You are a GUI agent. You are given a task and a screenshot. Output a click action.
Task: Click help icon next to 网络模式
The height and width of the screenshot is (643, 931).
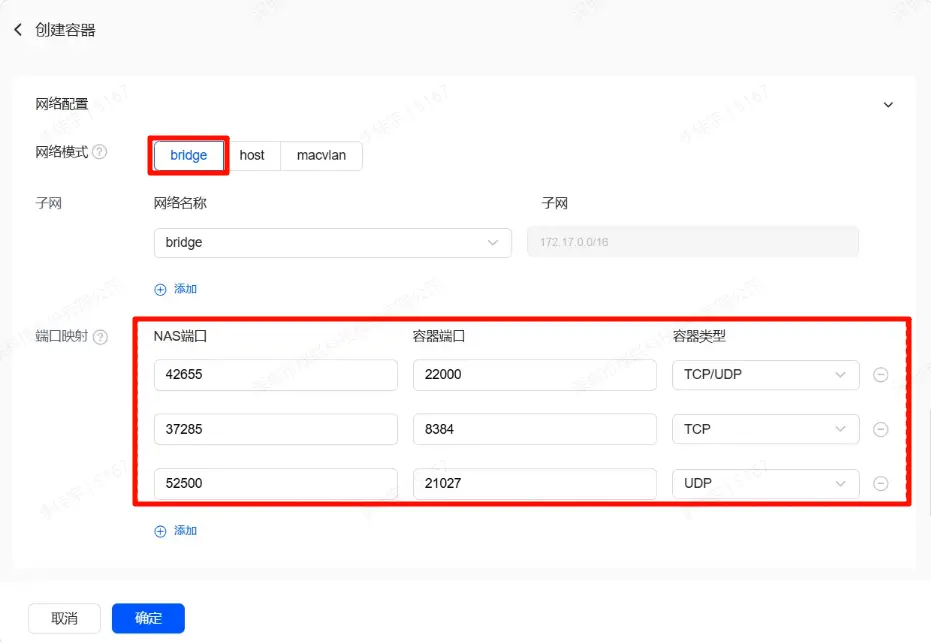point(100,153)
